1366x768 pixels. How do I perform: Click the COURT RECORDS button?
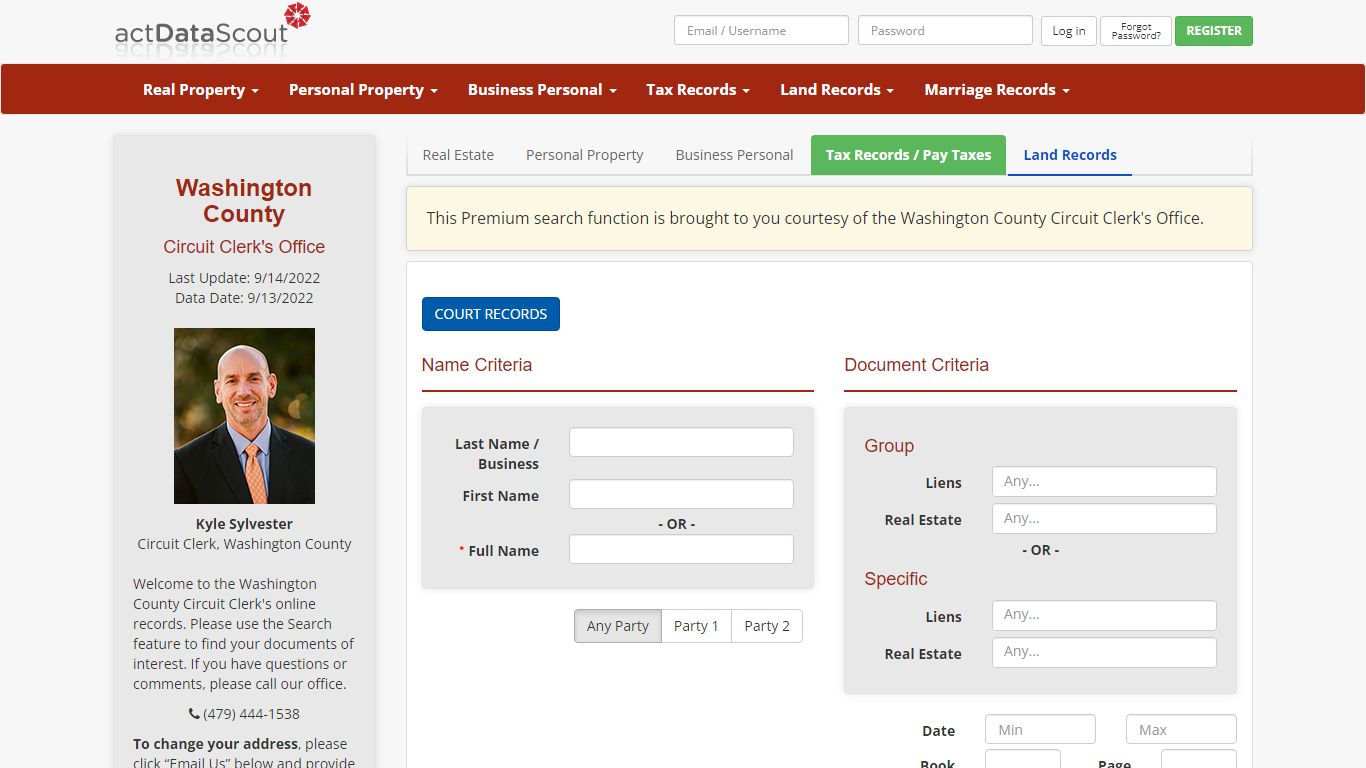click(x=491, y=314)
